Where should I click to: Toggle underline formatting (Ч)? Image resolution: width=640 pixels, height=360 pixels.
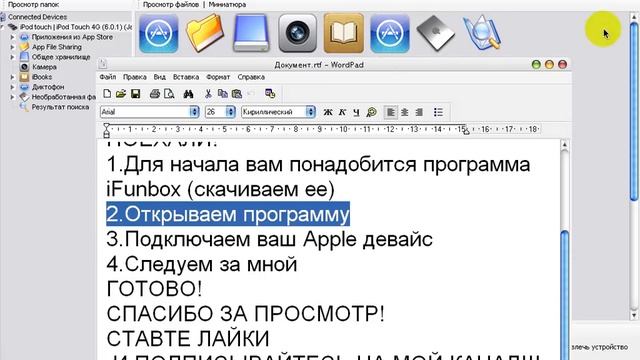(x=356, y=112)
